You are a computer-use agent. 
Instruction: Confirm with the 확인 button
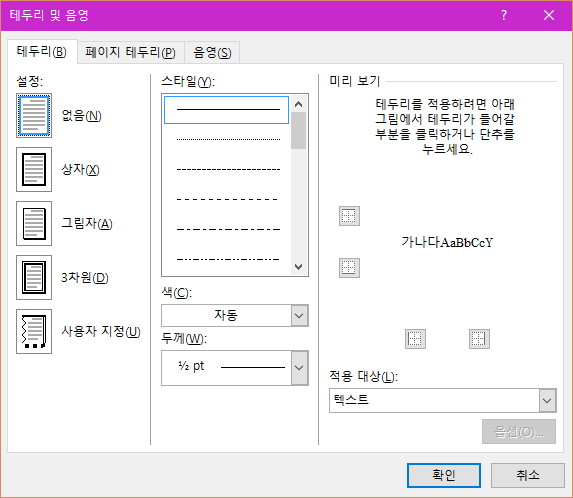click(x=444, y=475)
